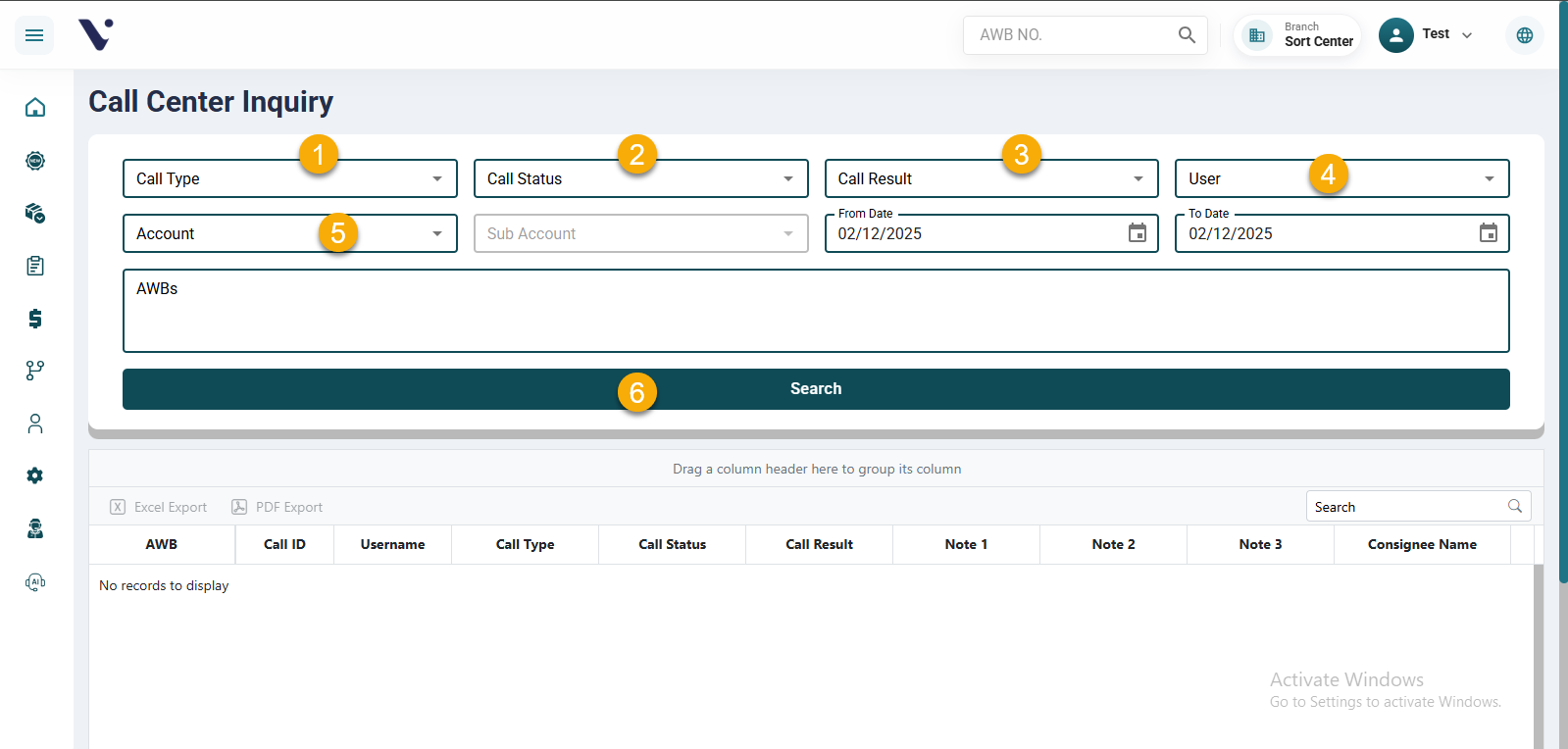Open the AI headset sidebar icon
Screen dimensions: 1568x749
pyautogui.click(x=35, y=581)
